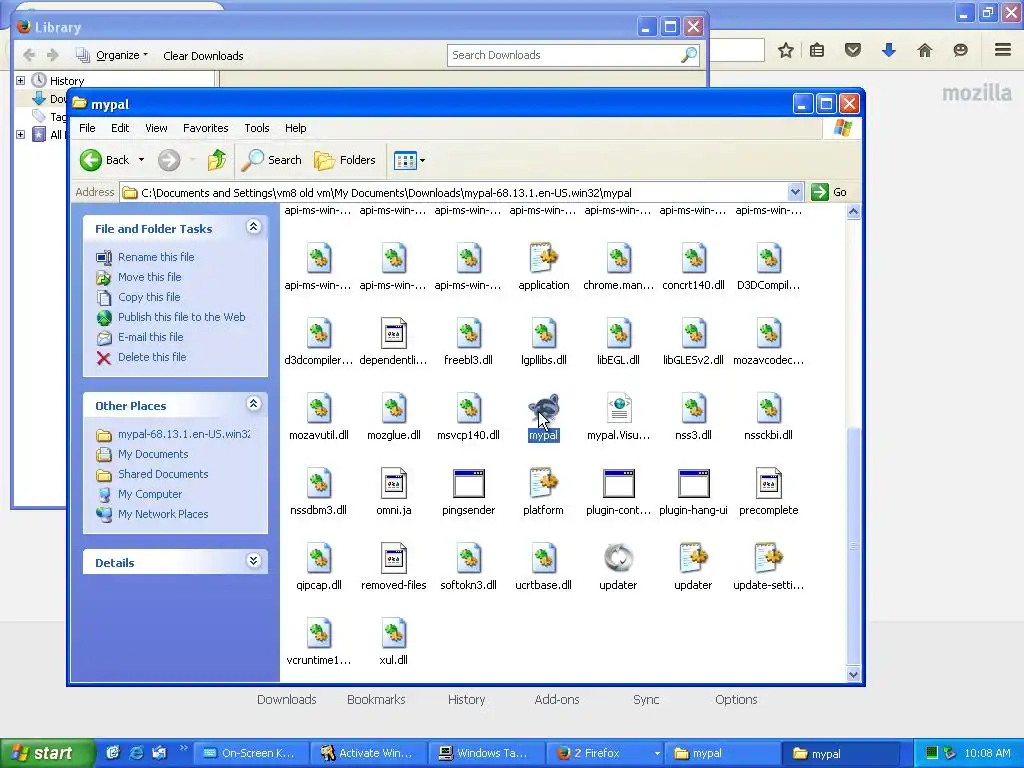1024x768 pixels.
Task: Select the mypal.VisualElementsManifest file icon
Action: [x=618, y=409]
